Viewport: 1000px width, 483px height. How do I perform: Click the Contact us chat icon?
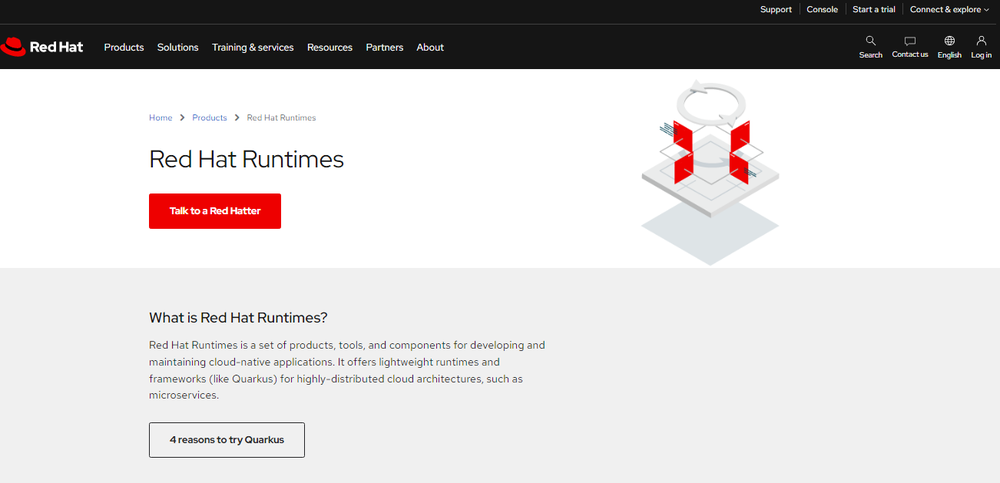(x=910, y=47)
